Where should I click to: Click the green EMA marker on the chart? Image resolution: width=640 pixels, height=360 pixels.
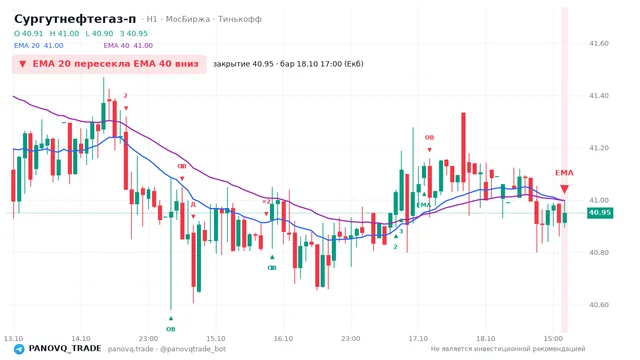(424, 204)
